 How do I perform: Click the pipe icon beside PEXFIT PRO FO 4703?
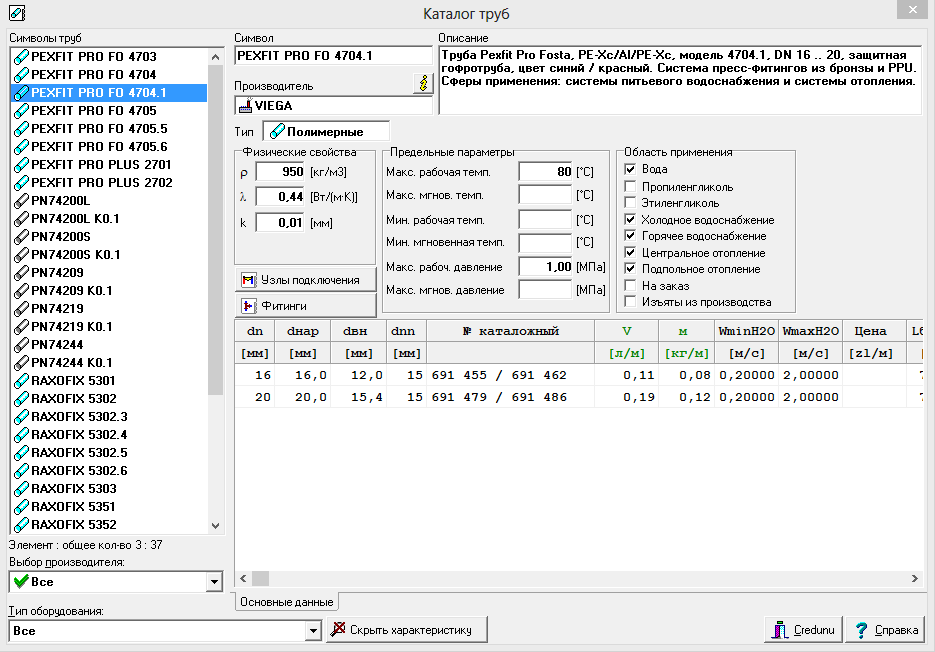[x=21, y=57]
